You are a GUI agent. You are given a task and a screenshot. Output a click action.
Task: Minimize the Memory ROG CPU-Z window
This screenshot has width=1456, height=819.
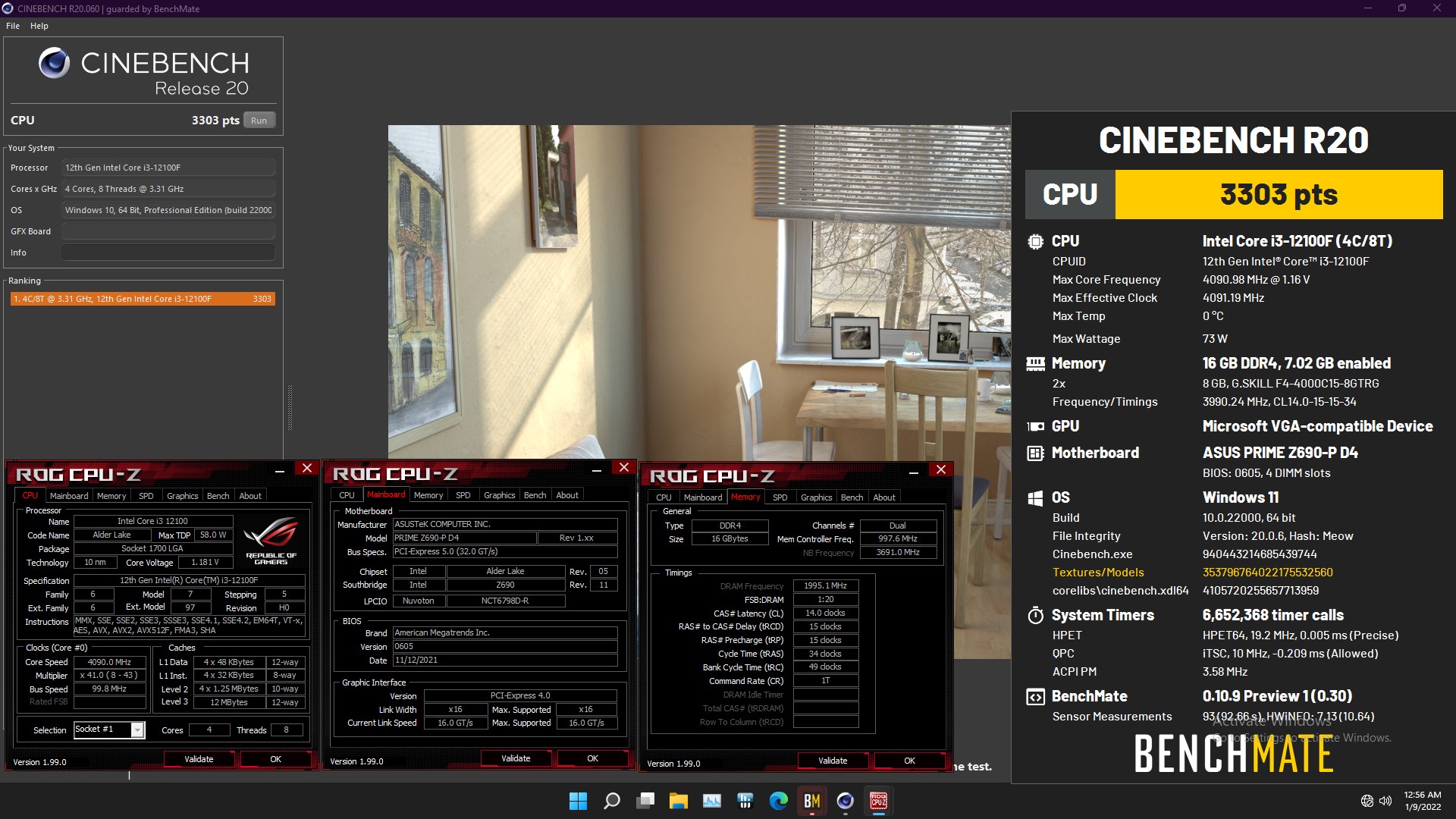tap(914, 472)
